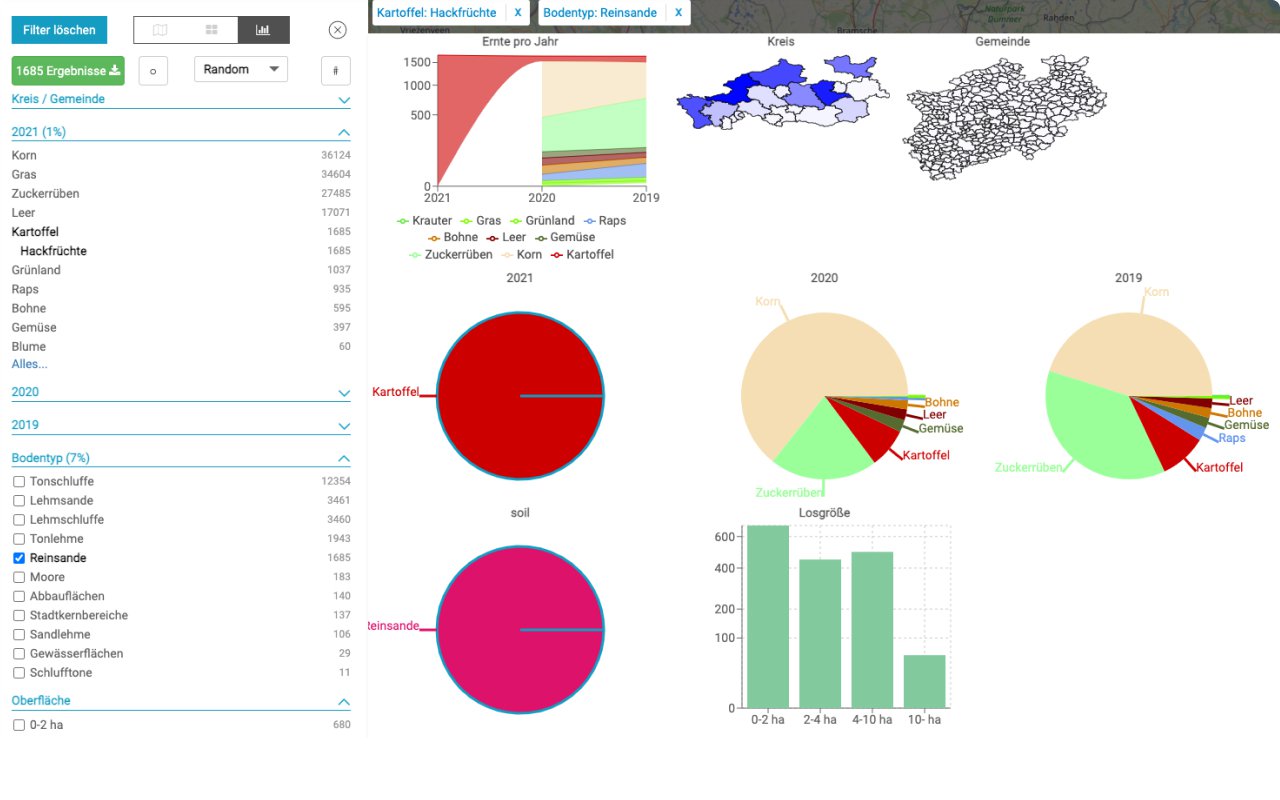Image resolution: width=1280 pixels, height=800 pixels.
Task: Enable the 0-2 ha surface checkbox
Action: click(19, 725)
